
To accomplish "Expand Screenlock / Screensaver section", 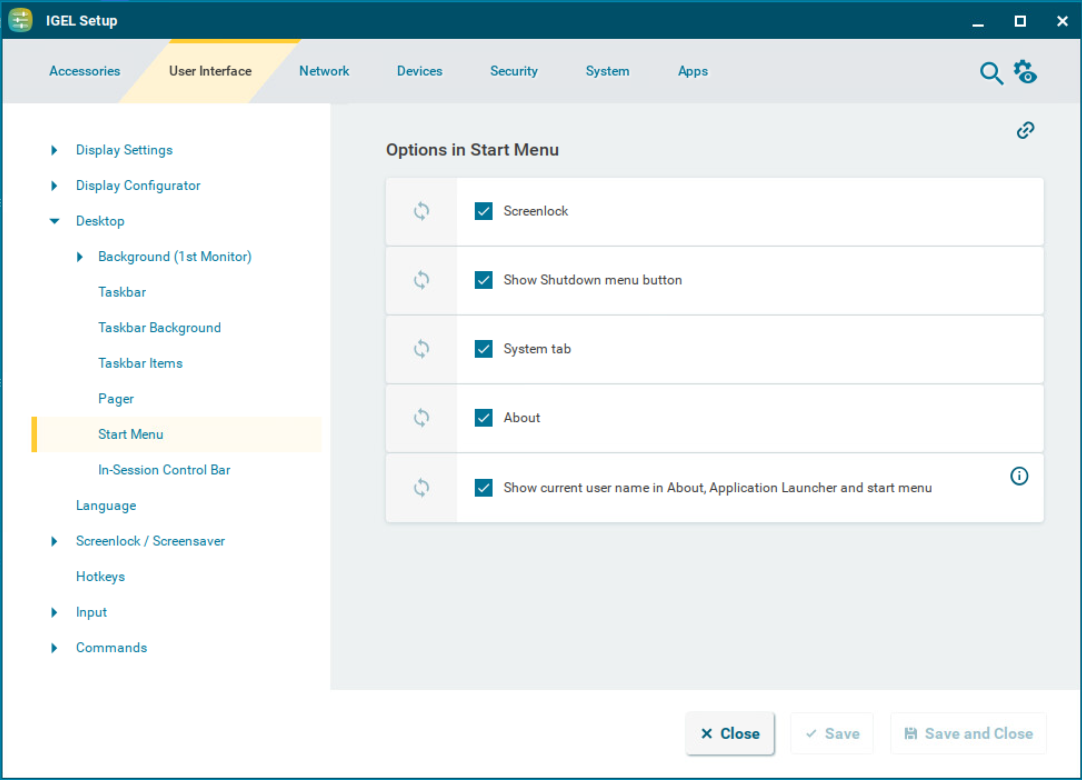I will (x=54, y=541).
